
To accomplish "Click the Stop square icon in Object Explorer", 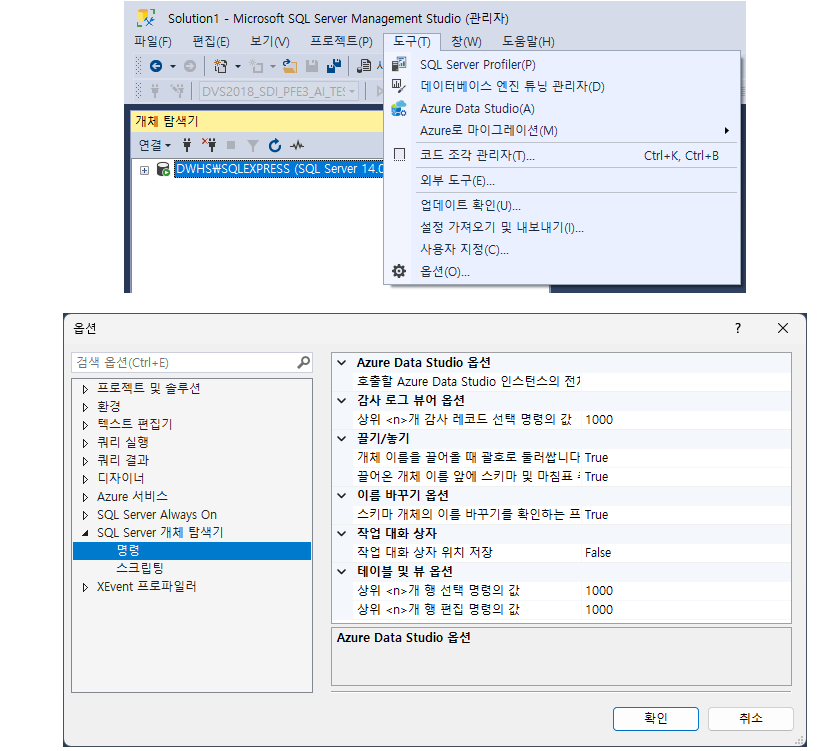I will point(230,145).
